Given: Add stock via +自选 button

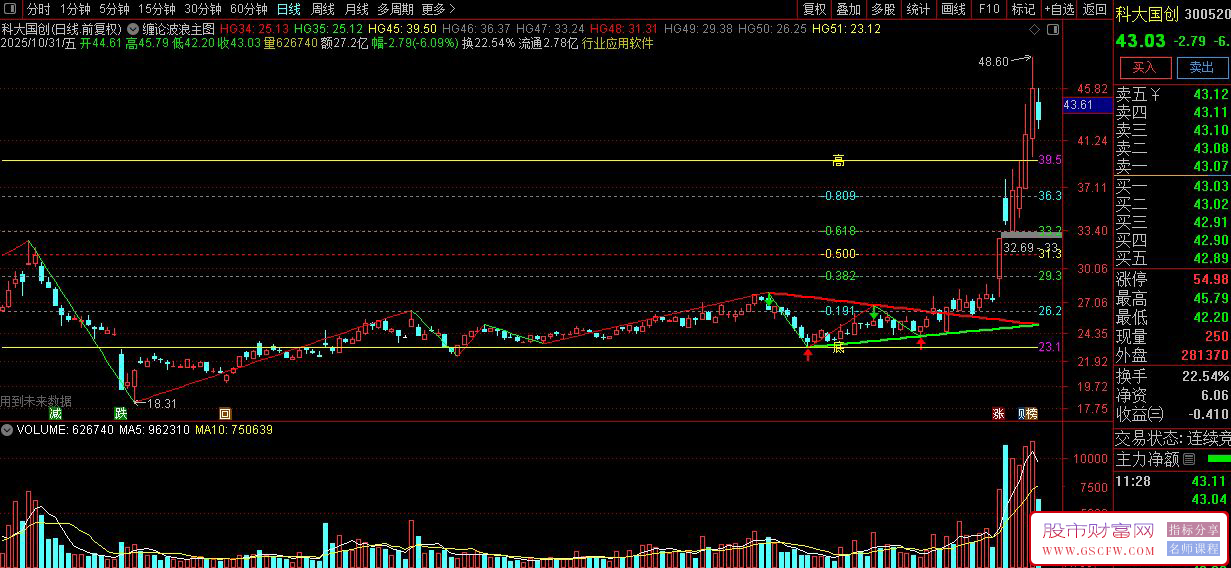Looking at the screenshot, I should [1059, 9].
